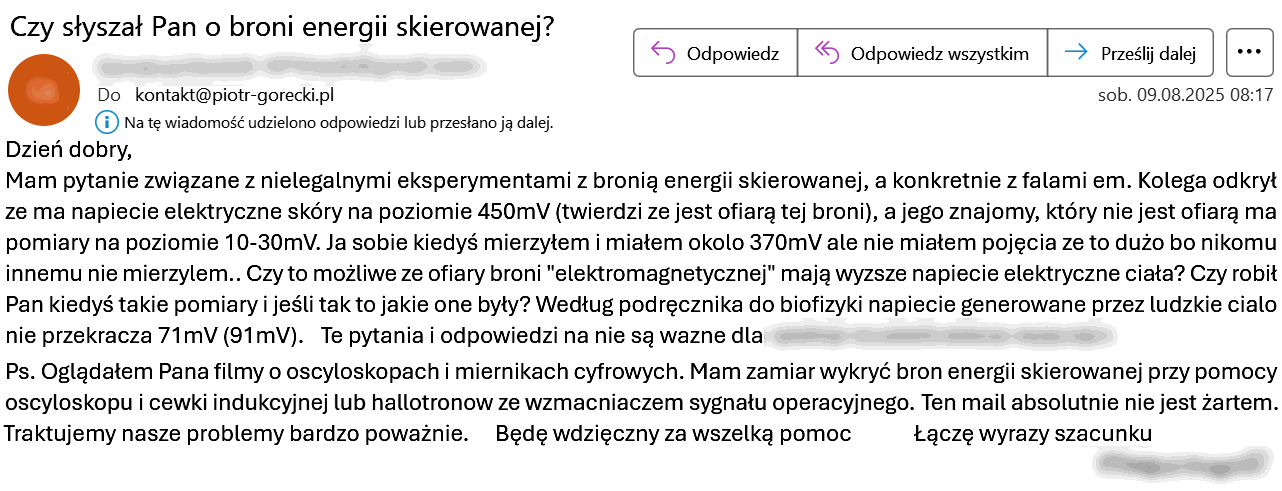Click the double-arrow reply all icon
1282x491 pixels.
[827, 53]
